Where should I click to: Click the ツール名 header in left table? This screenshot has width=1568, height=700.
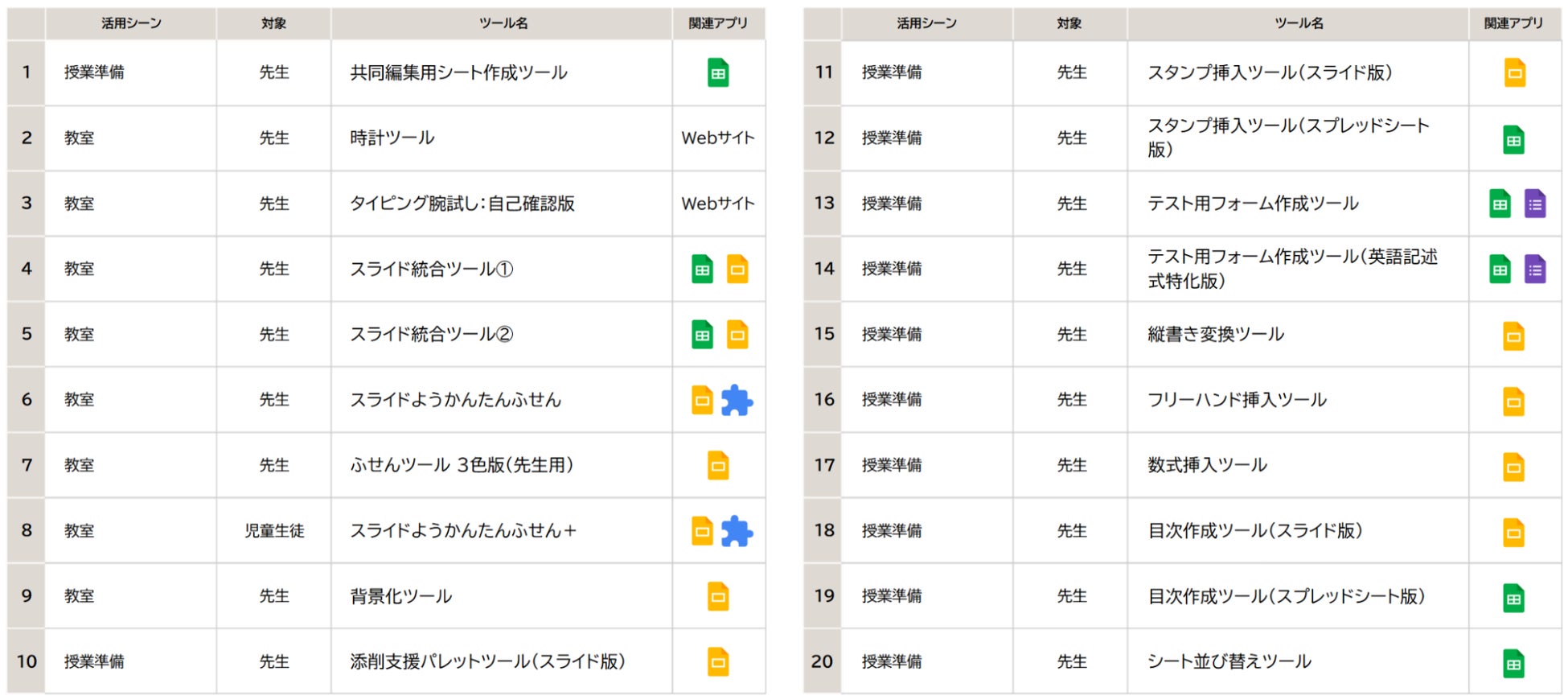pyautogui.click(x=503, y=23)
